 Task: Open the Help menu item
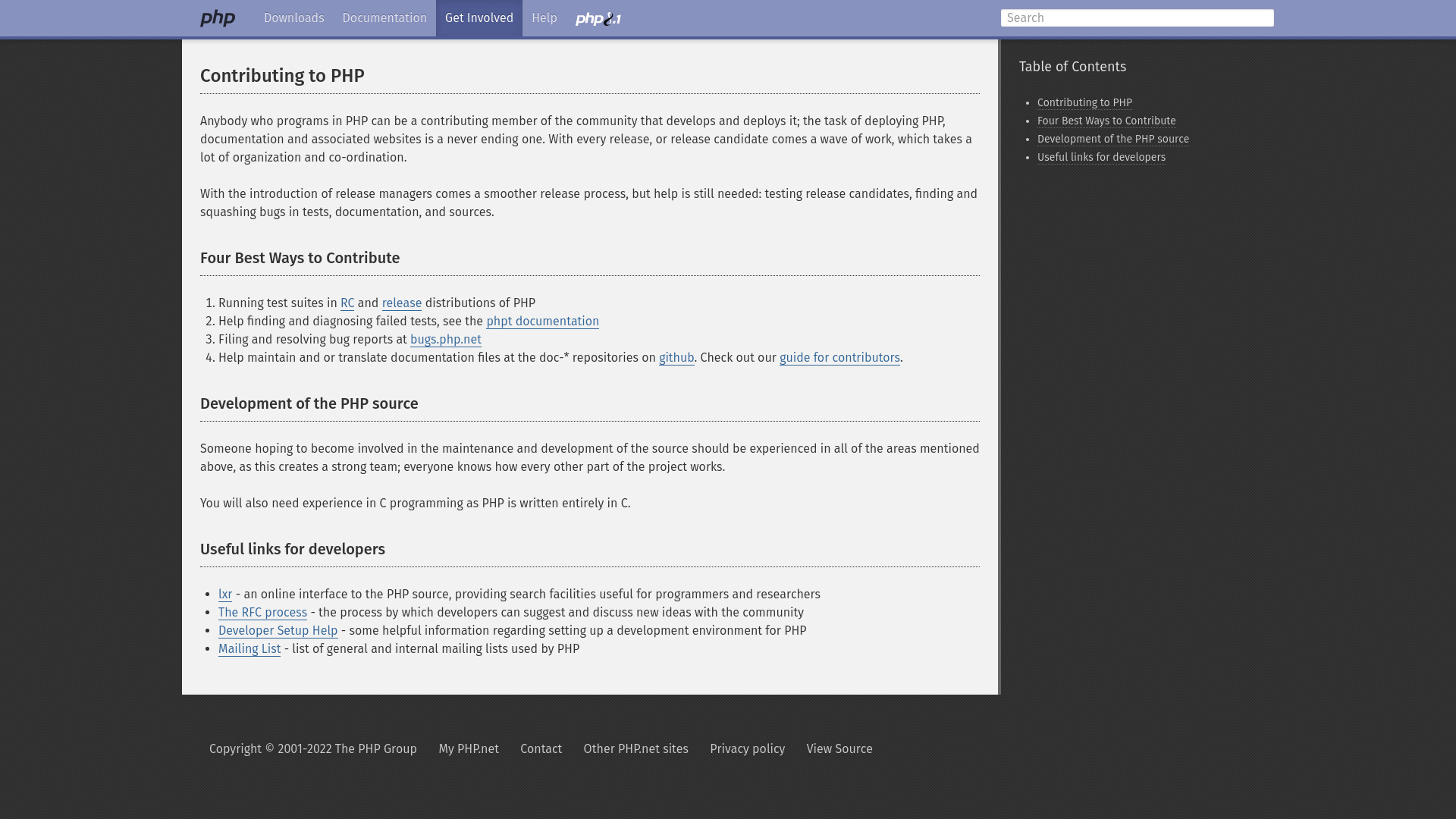click(x=544, y=18)
